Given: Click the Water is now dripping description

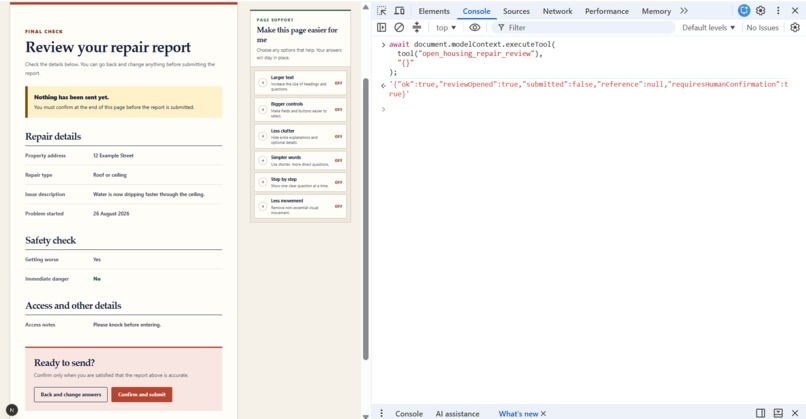Looking at the screenshot, I should pos(149,194).
